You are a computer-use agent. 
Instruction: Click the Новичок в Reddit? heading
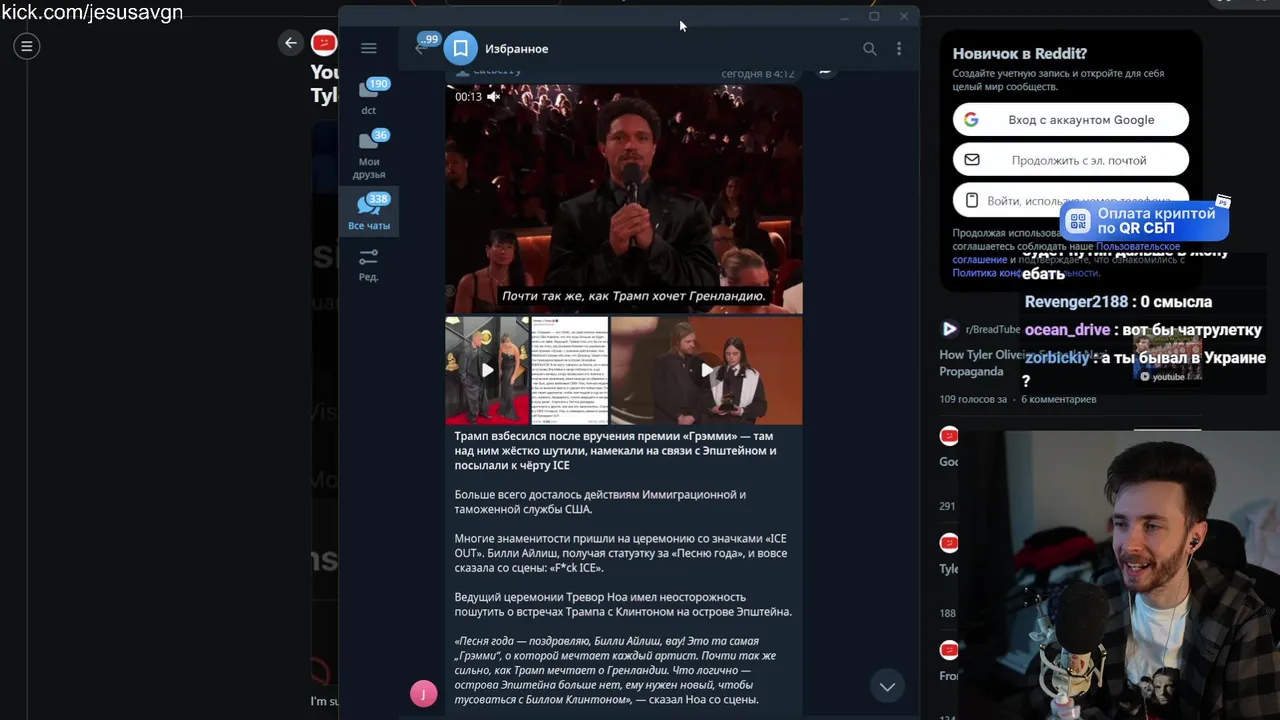tap(1019, 54)
